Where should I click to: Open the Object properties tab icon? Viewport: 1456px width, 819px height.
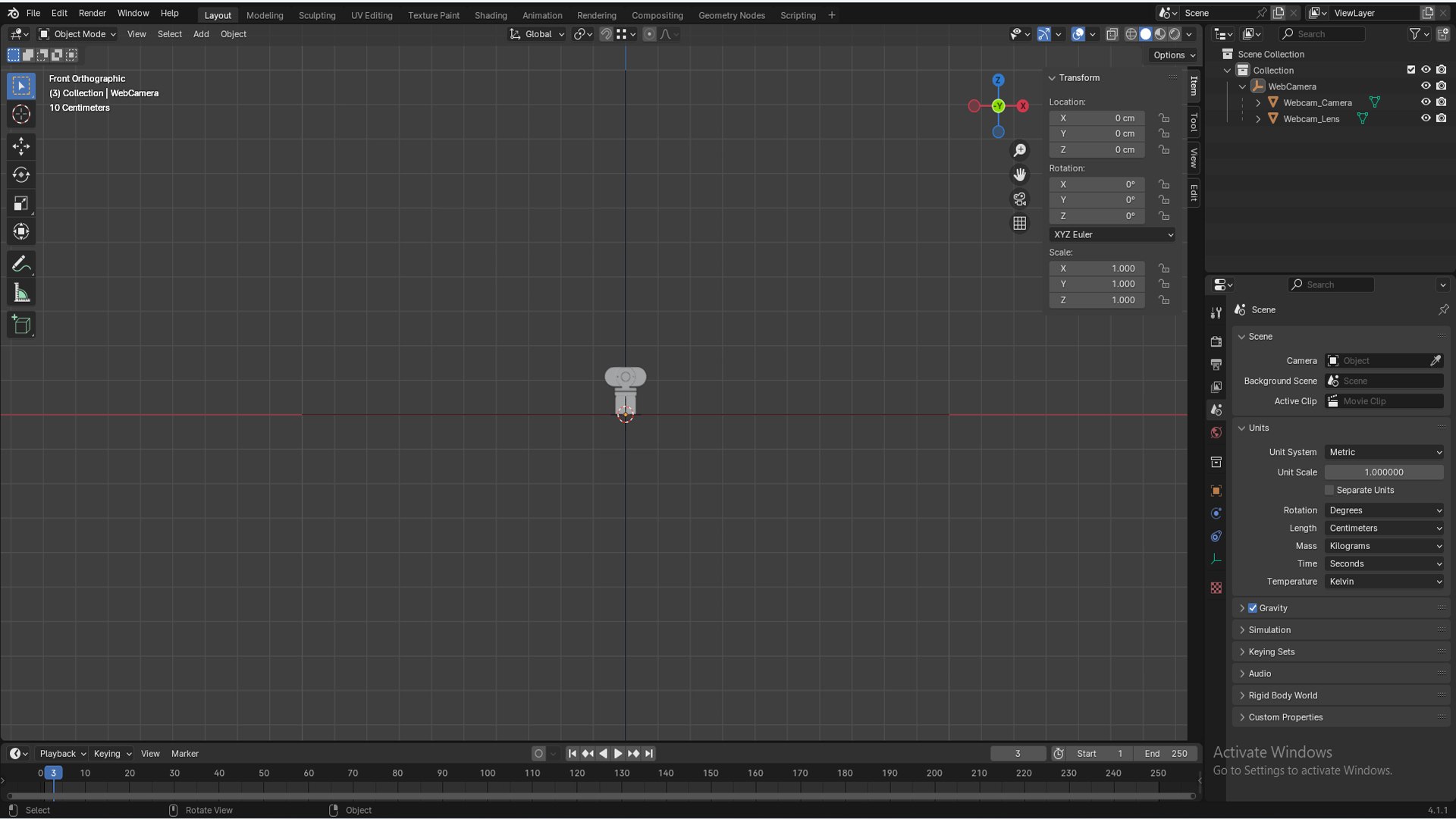1216,491
